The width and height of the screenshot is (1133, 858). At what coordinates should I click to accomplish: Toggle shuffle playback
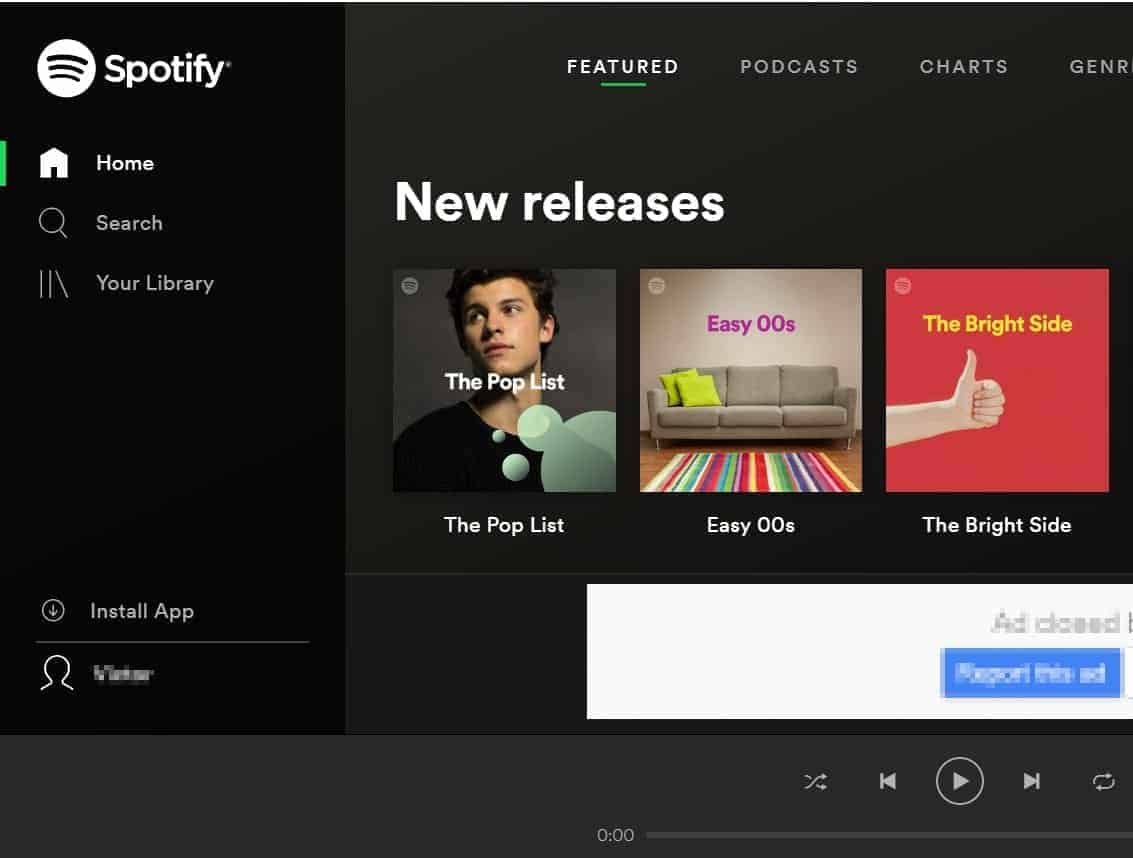(816, 781)
